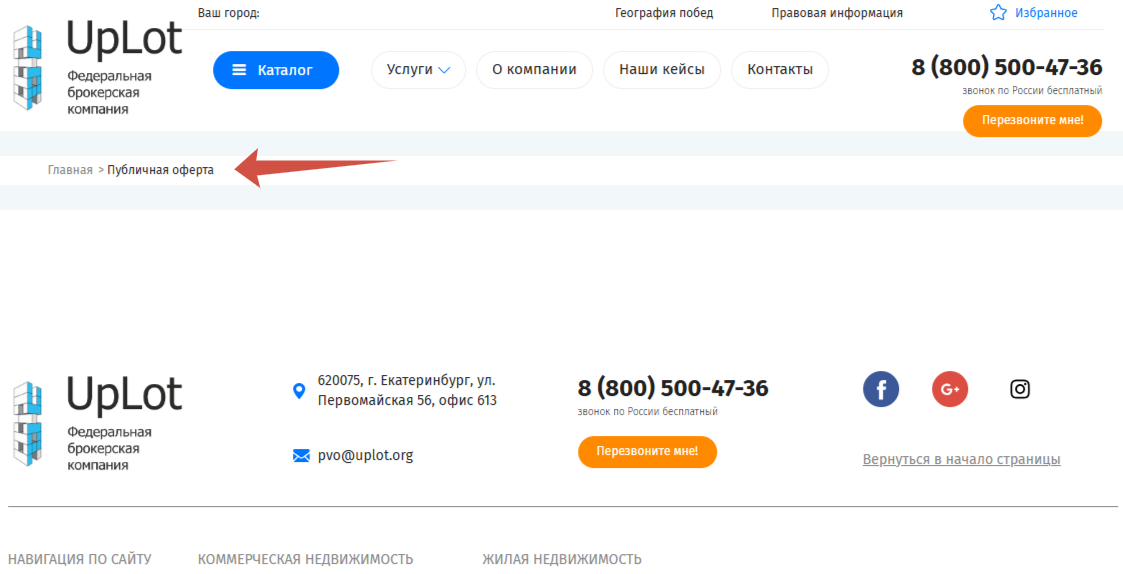This screenshot has height=574, width=1123.
Task: Click the Facebook icon in footer
Action: [881, 389]
